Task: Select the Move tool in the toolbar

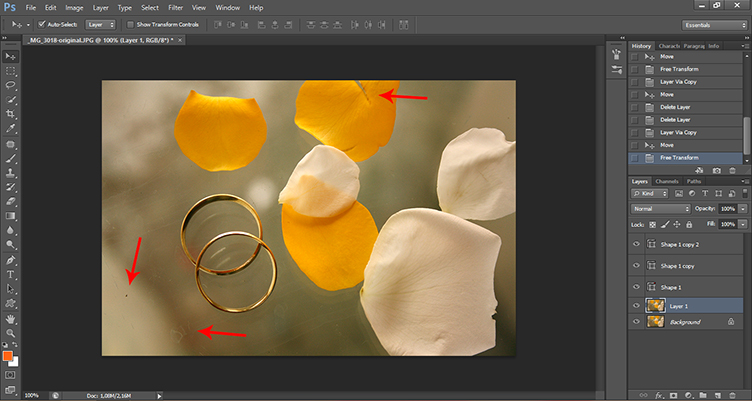Action: [11, 57]
